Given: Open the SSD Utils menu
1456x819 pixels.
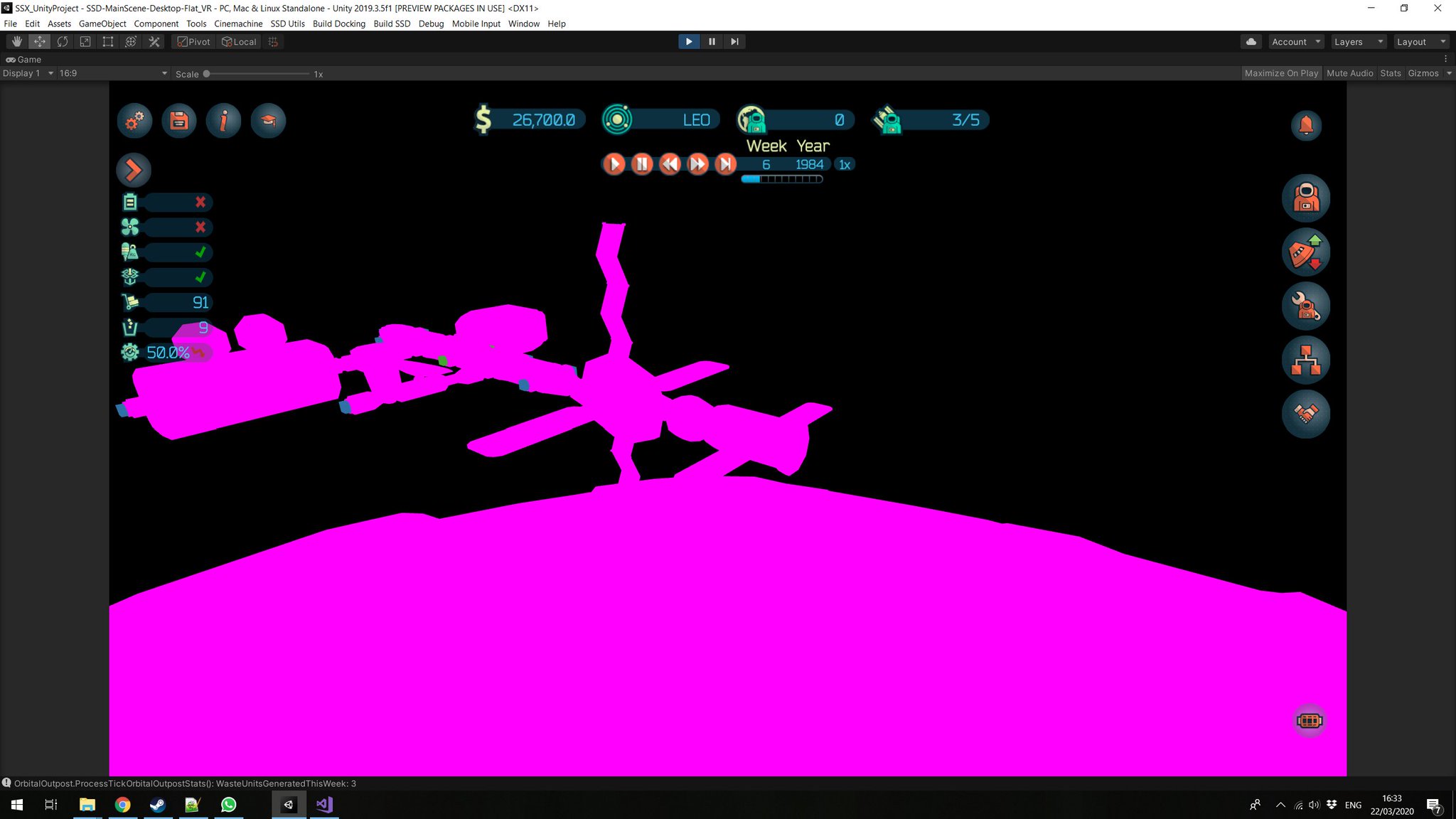Looking at the screenshot, I should click(x=287, y=23).
